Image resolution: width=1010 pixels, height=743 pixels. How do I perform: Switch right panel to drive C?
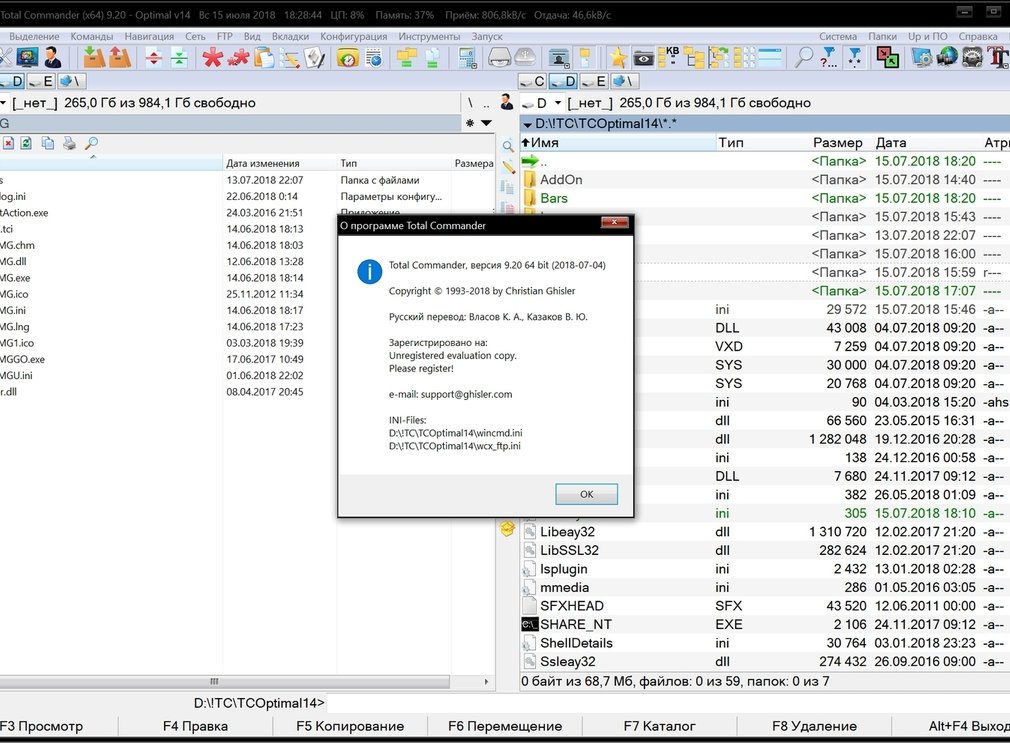(x=533, y=81)
